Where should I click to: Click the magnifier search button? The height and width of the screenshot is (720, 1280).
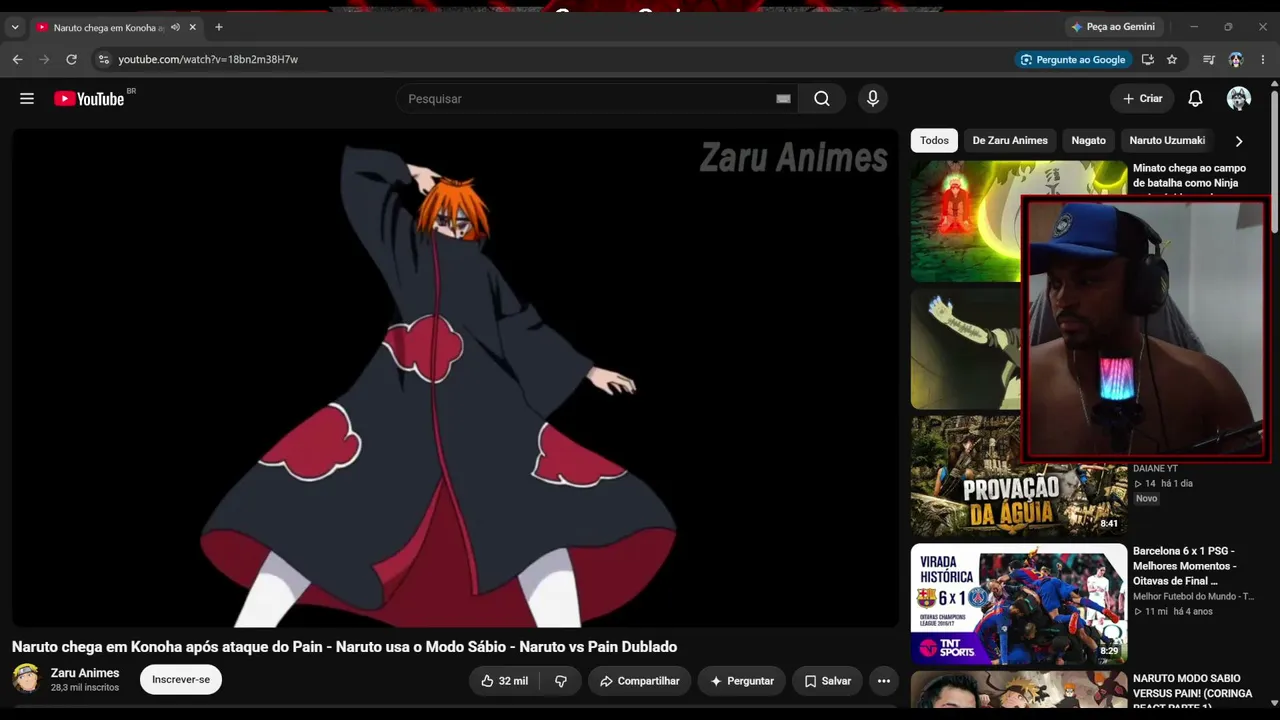click(x=822, y=99)
